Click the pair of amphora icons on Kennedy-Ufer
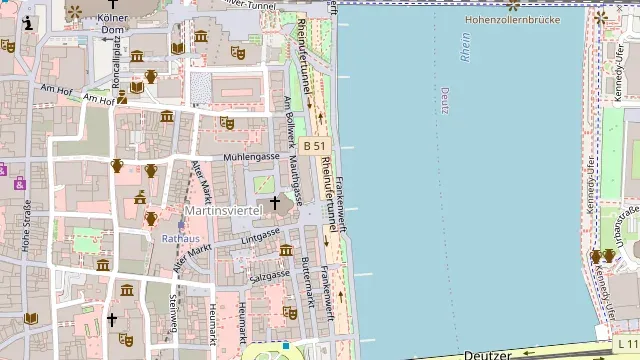Viewport: 640px width, 360px height. point(602,256)
